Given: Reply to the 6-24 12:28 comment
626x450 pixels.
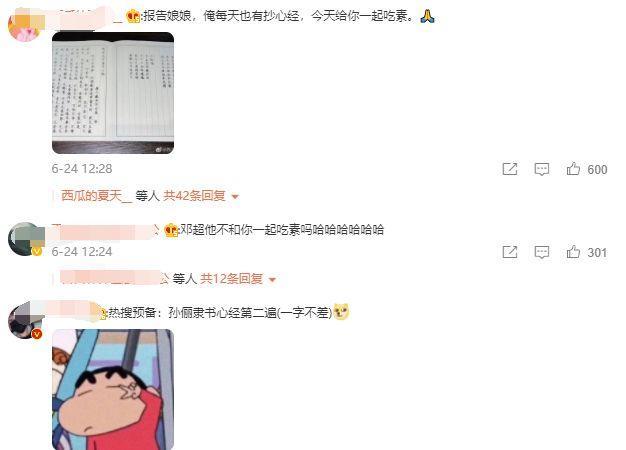Looking at the screenshot, I should tap(542, 169).
